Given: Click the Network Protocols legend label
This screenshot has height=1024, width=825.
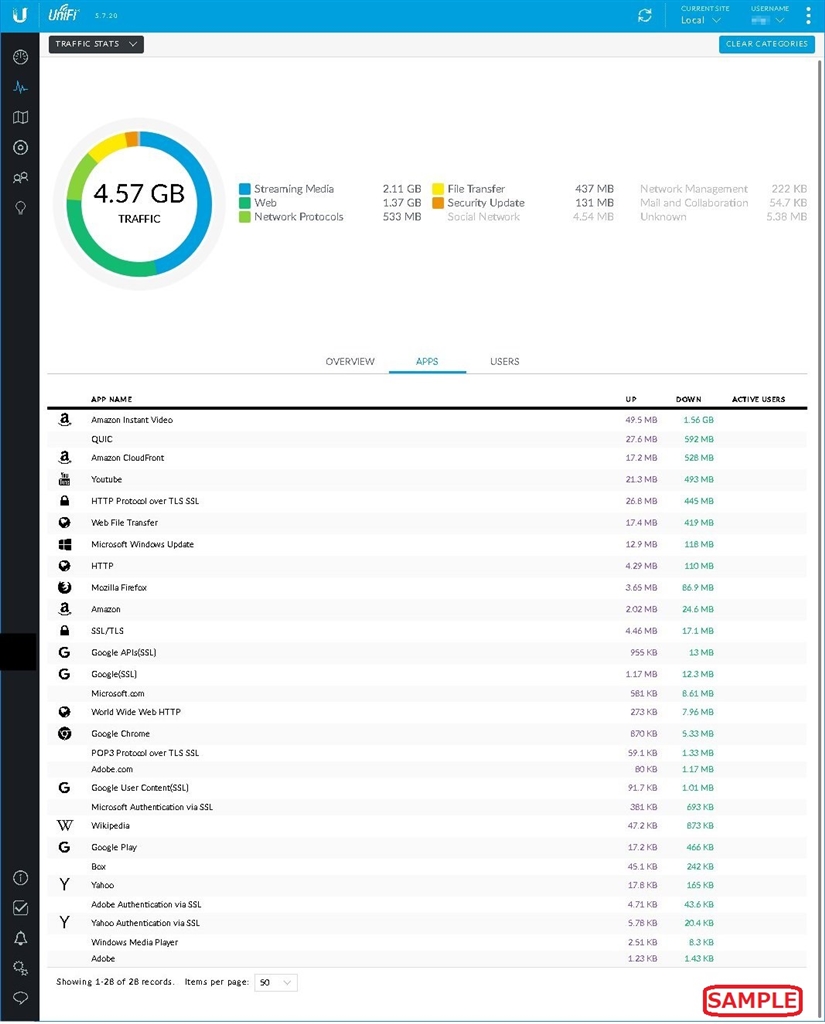Looking at the screenshot, I should point(299,216).
